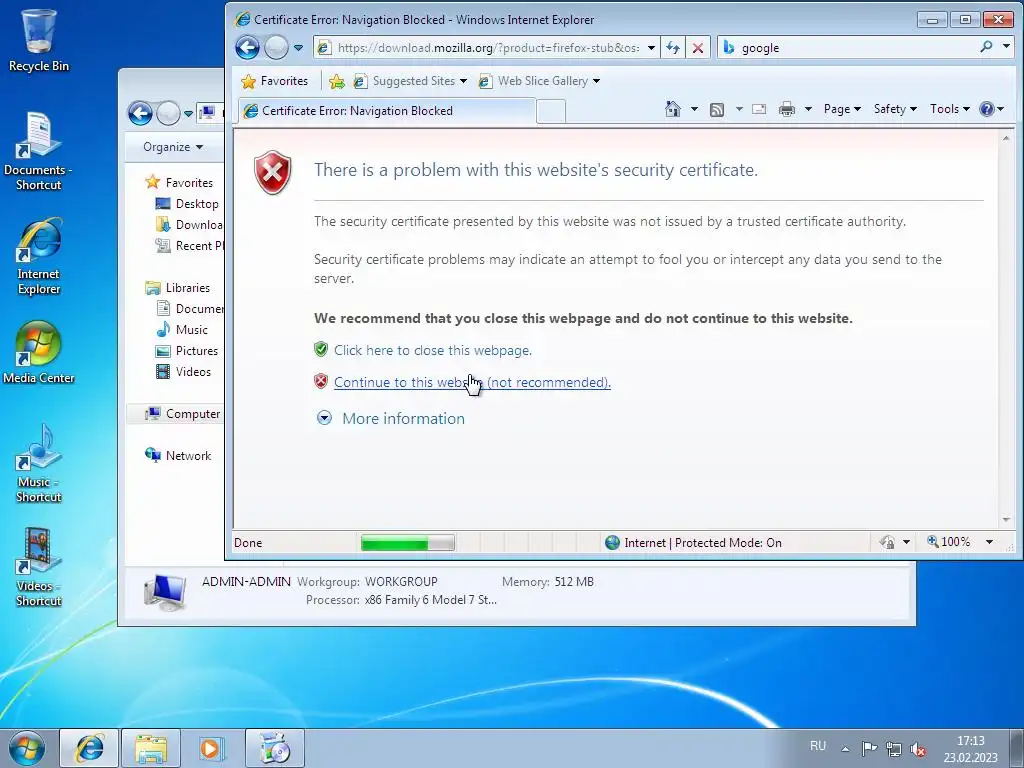The height and width of the screenshot is (768, 1024).
Task: Open the search provider dropdown arrow
Action: click(1006, 46)
